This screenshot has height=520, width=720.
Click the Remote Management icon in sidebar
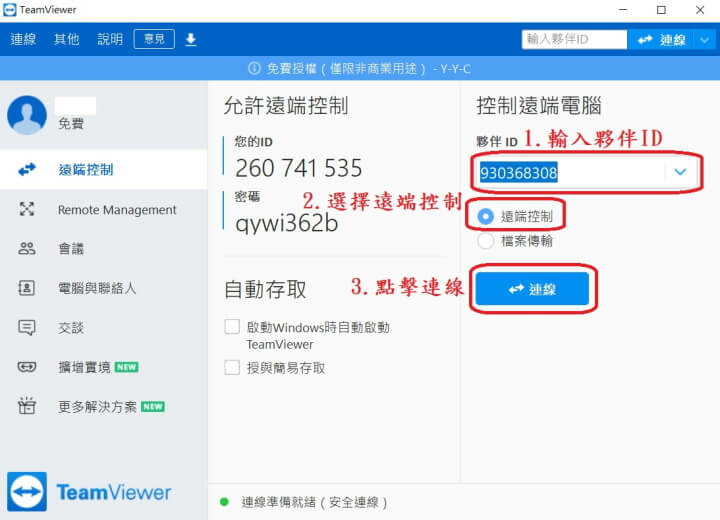(x=27, y=209)
